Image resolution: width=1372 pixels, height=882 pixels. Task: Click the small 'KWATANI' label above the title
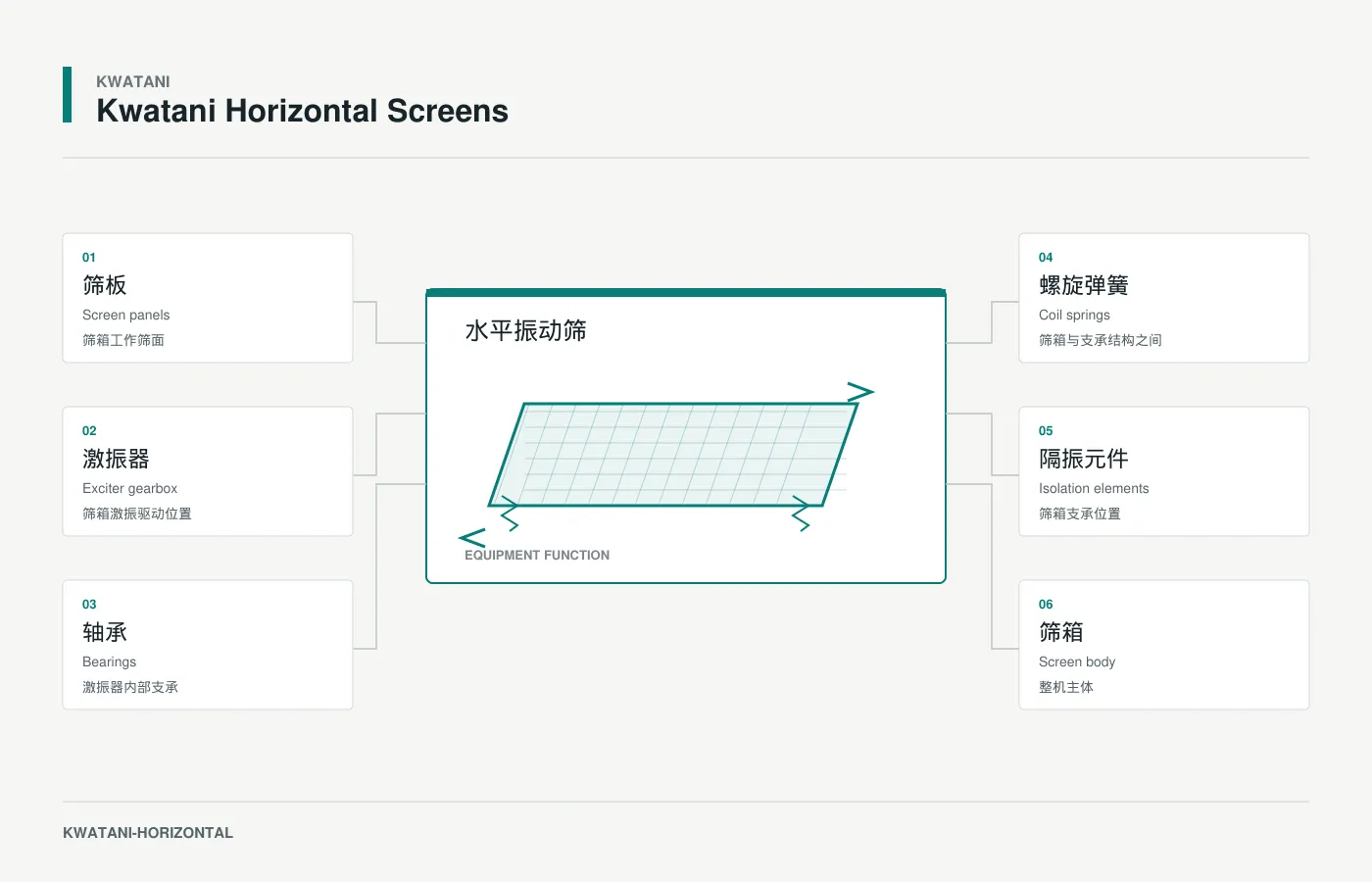(133, 81)
